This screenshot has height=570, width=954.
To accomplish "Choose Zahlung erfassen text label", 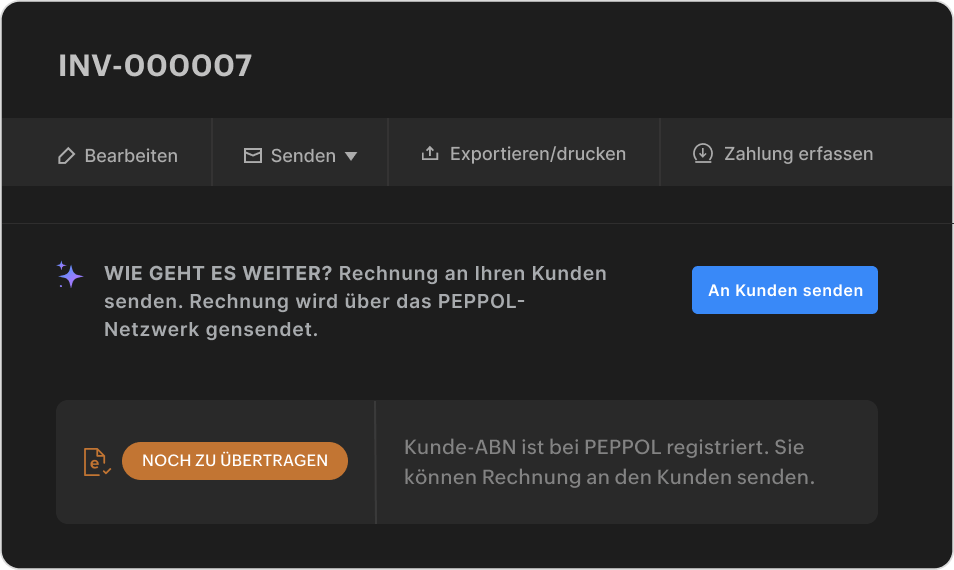I will click(798, 154).
